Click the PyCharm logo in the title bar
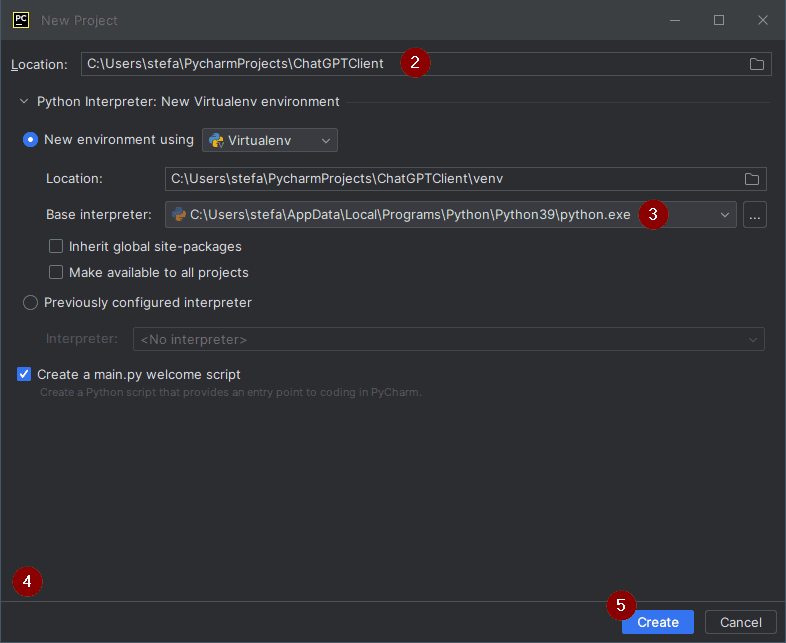 (x=20, y=20)
